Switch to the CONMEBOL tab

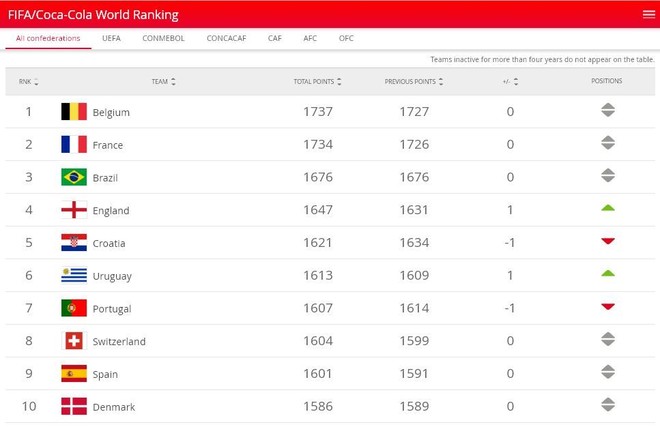[x=163, y=38]
